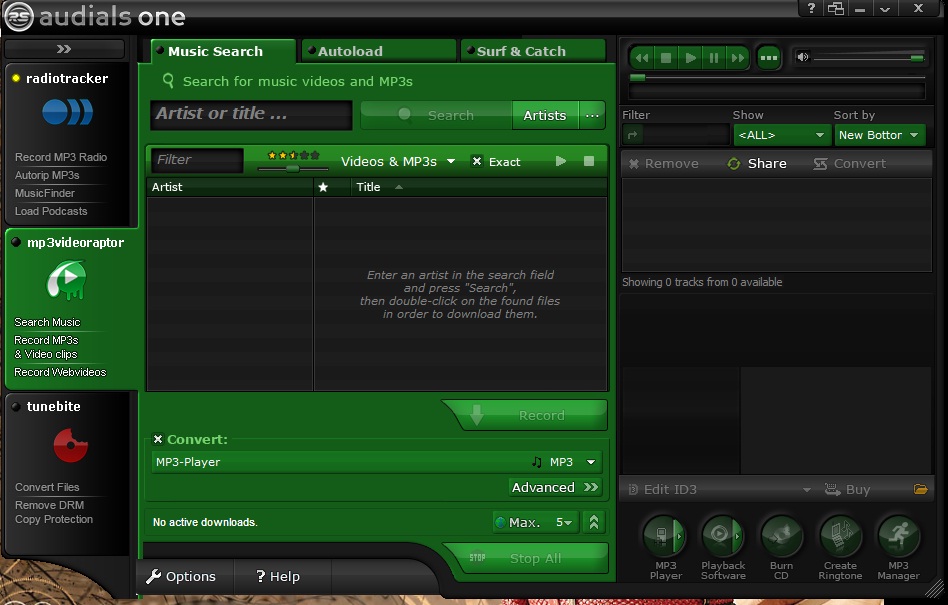Image resolution: width=948 pixels, height=605 pixels.
Task: Click Convert in track list toolbar
Action: (x=849, y=164)
